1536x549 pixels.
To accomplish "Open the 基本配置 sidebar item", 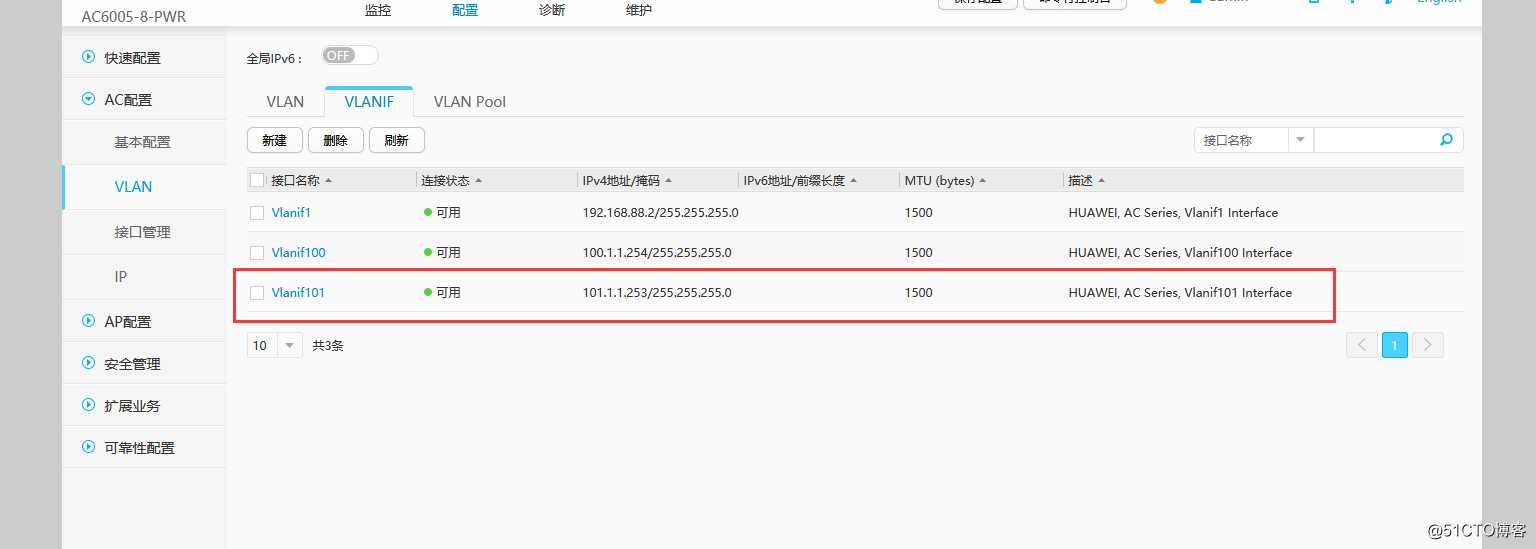I will (143, 142).
